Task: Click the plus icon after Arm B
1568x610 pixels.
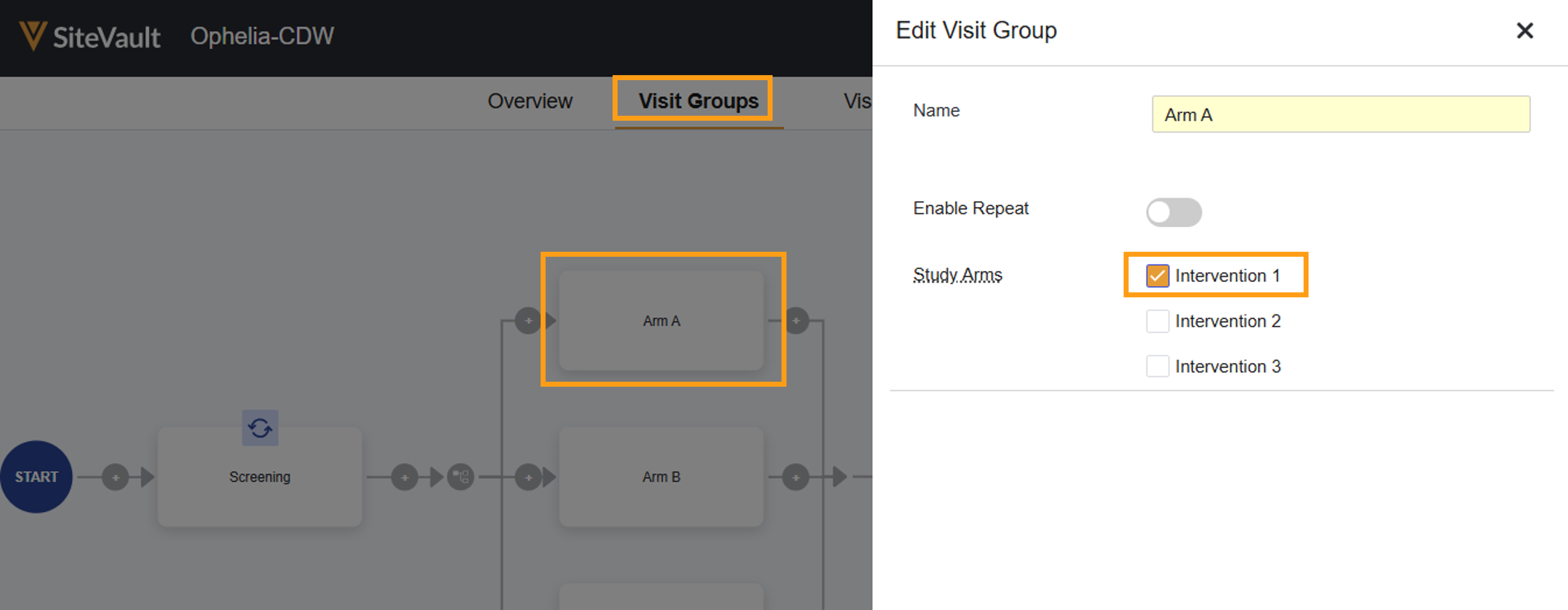Action: [x=795, y=477]
